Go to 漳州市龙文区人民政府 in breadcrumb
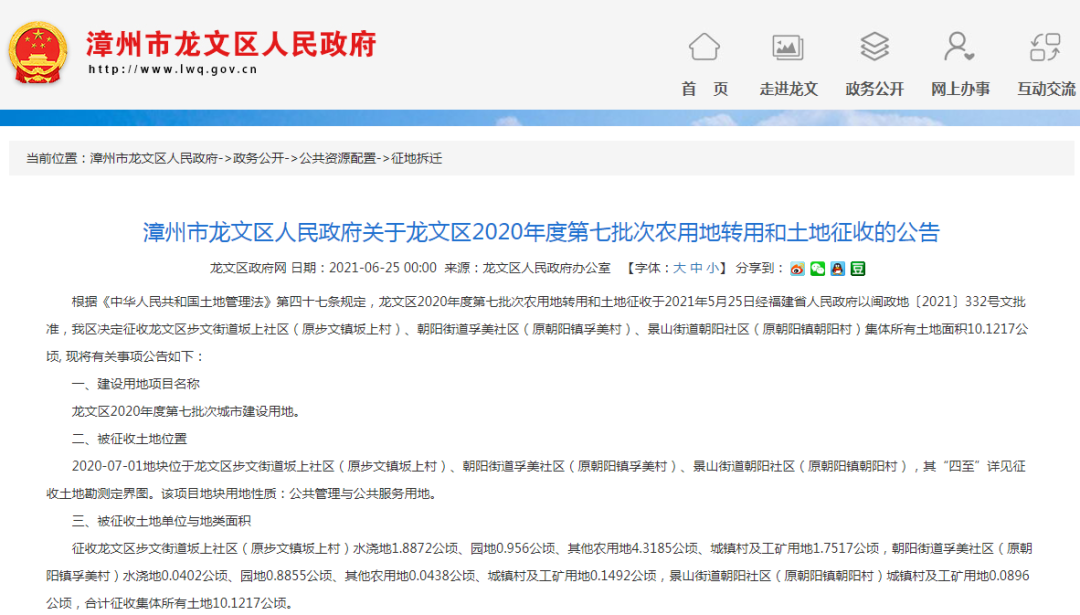 point(154,158)
